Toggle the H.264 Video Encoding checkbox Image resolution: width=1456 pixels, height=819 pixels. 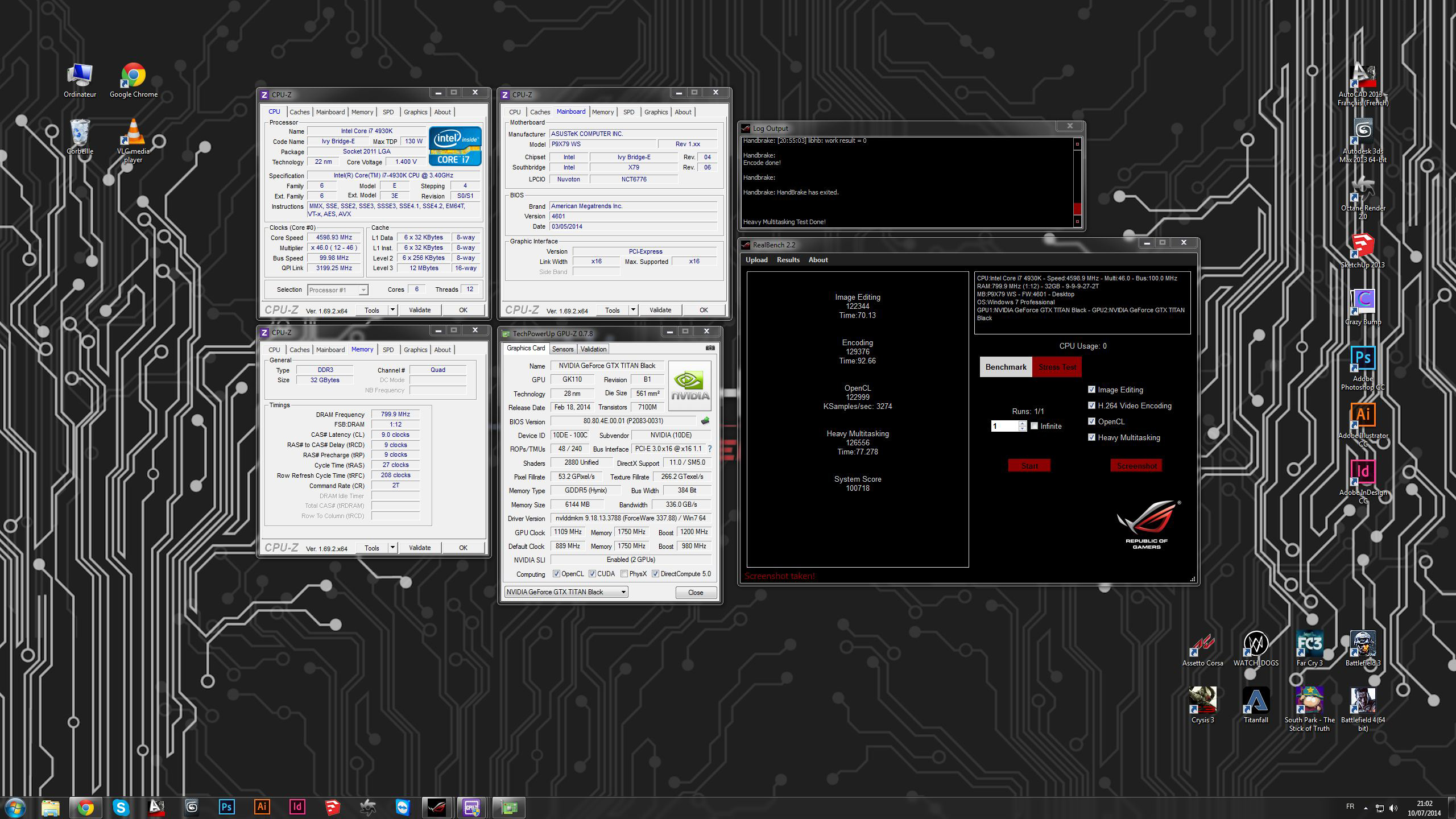click(1091, 406)
